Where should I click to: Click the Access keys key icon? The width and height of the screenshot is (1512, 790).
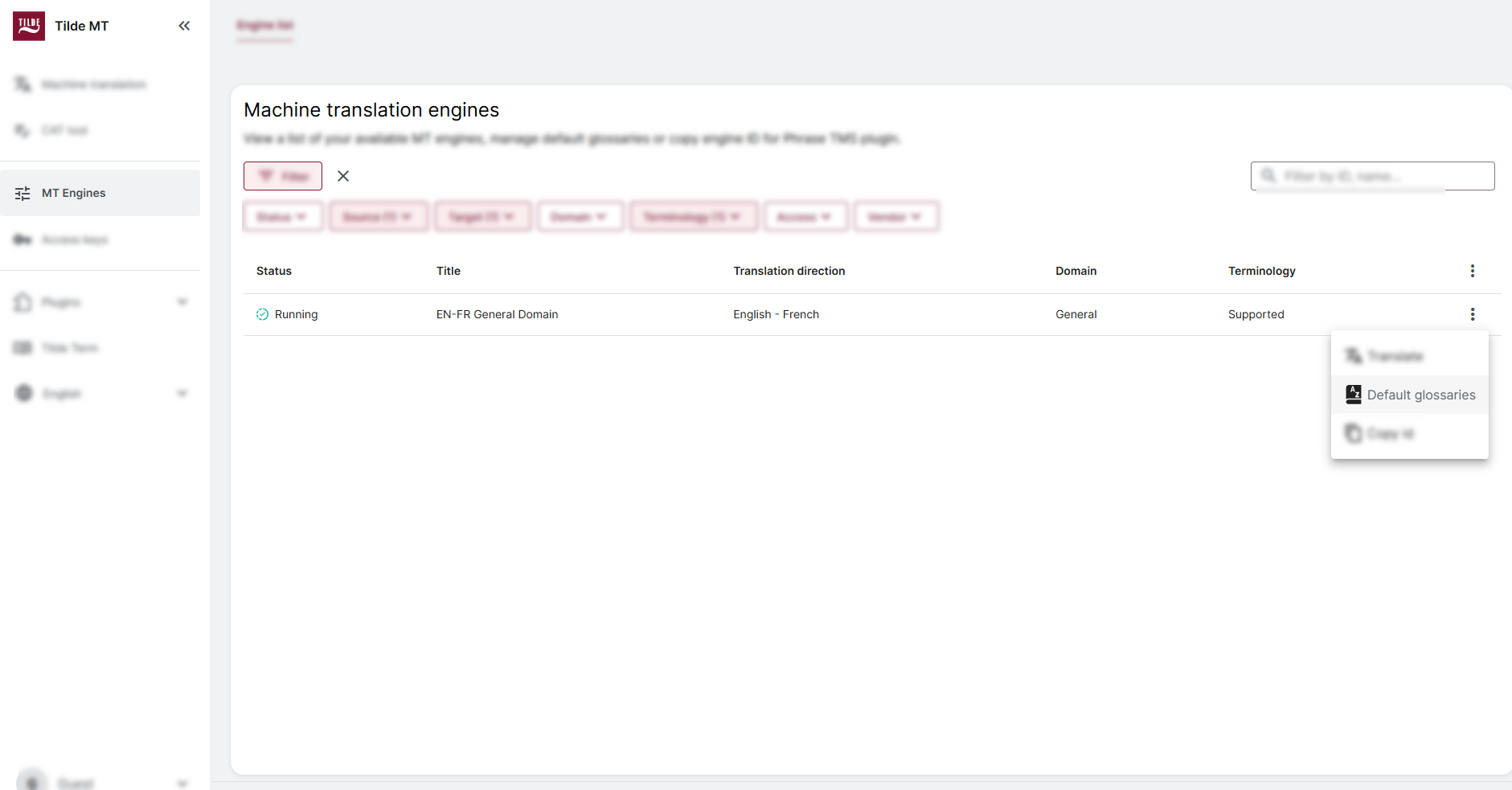(x=22, y=239)
